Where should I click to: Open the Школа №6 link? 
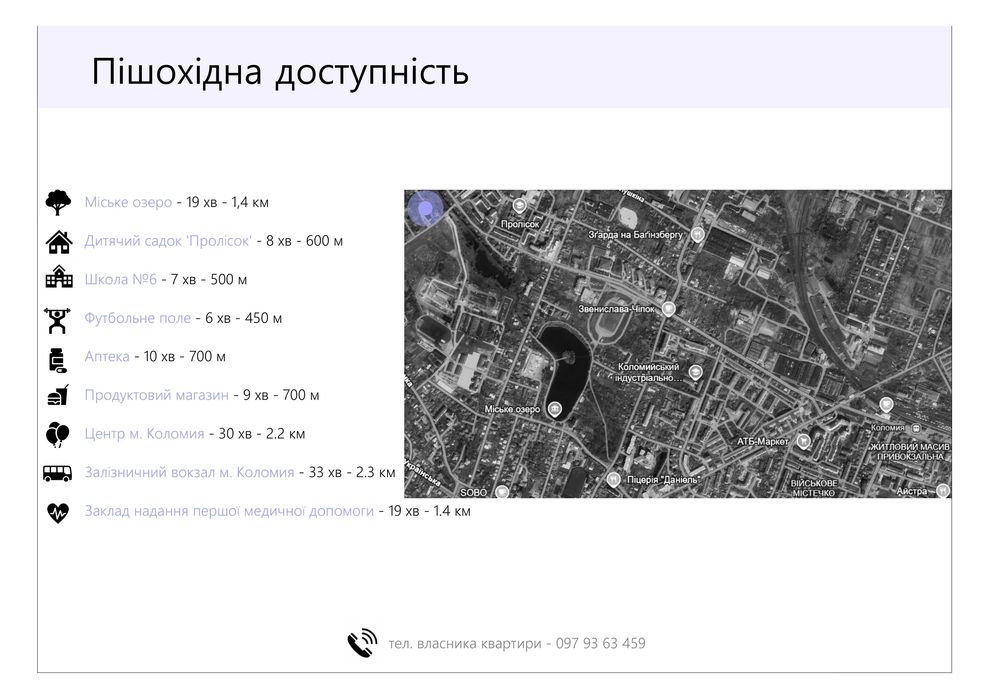120,279
